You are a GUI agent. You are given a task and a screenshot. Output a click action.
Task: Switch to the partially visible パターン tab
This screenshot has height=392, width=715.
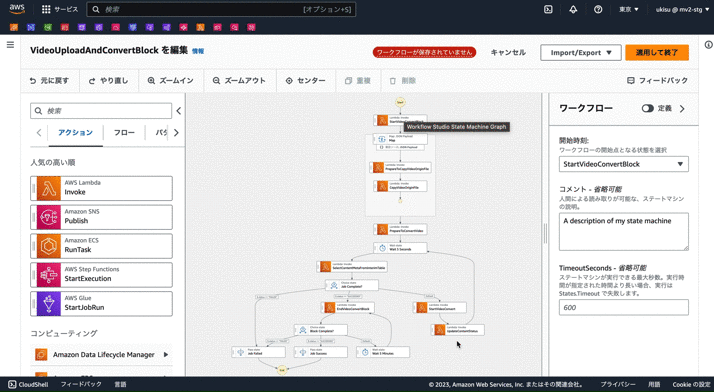tap(161, 133)
